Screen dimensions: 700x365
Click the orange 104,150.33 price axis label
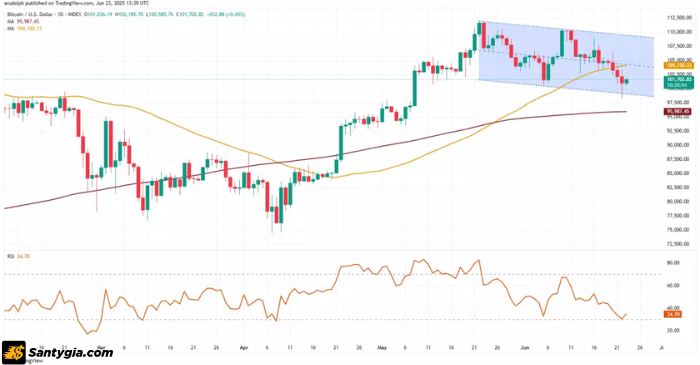679,65
